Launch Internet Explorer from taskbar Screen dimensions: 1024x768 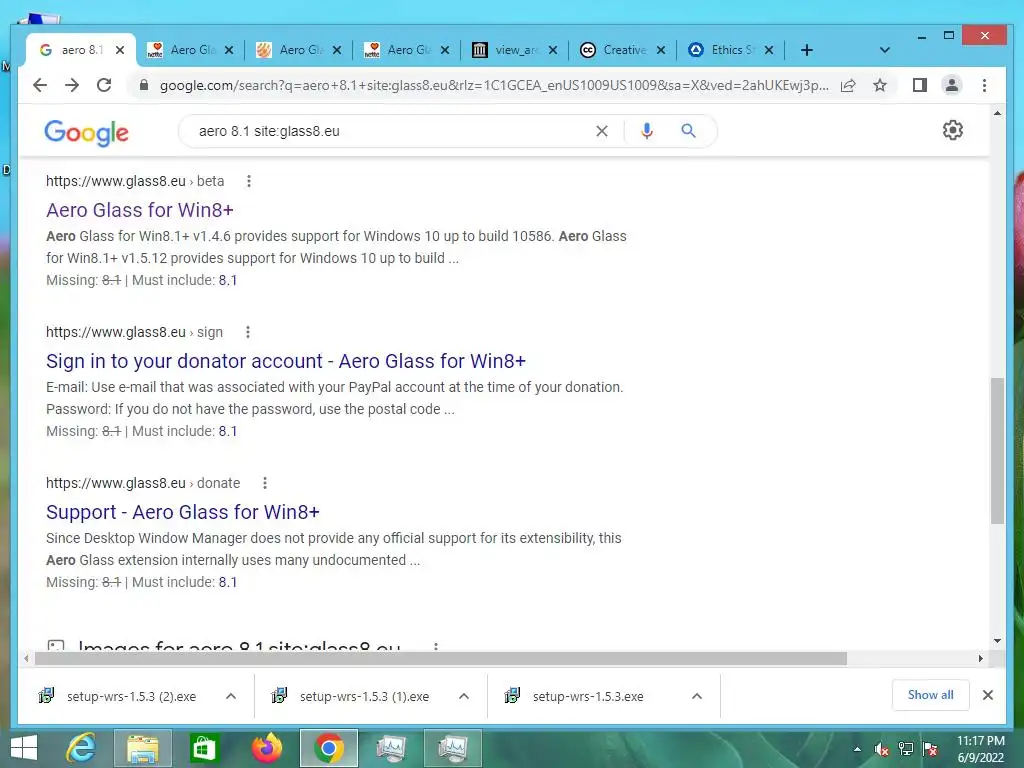[81, 748]
